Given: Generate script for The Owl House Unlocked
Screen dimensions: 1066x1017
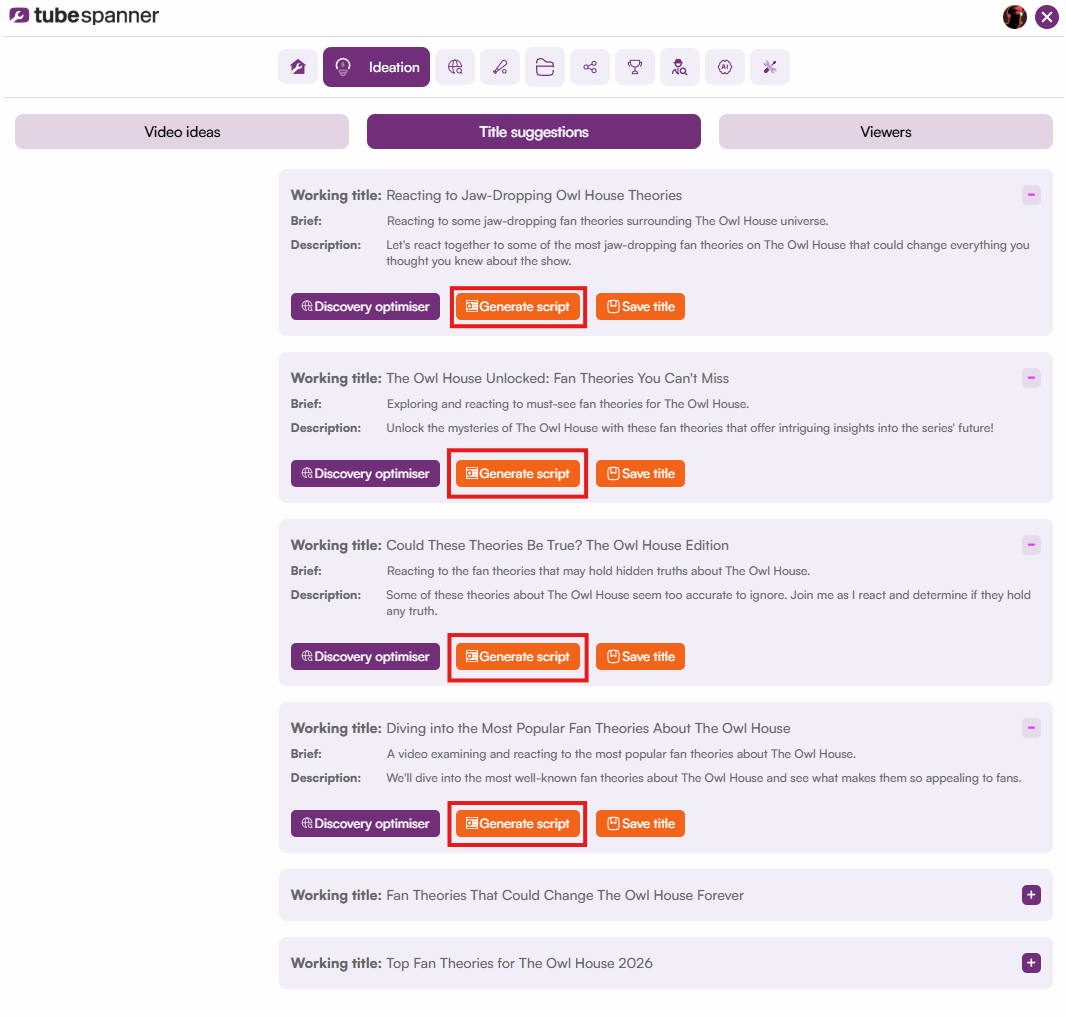Looking at the screenshot, I should tap(517, 474).
